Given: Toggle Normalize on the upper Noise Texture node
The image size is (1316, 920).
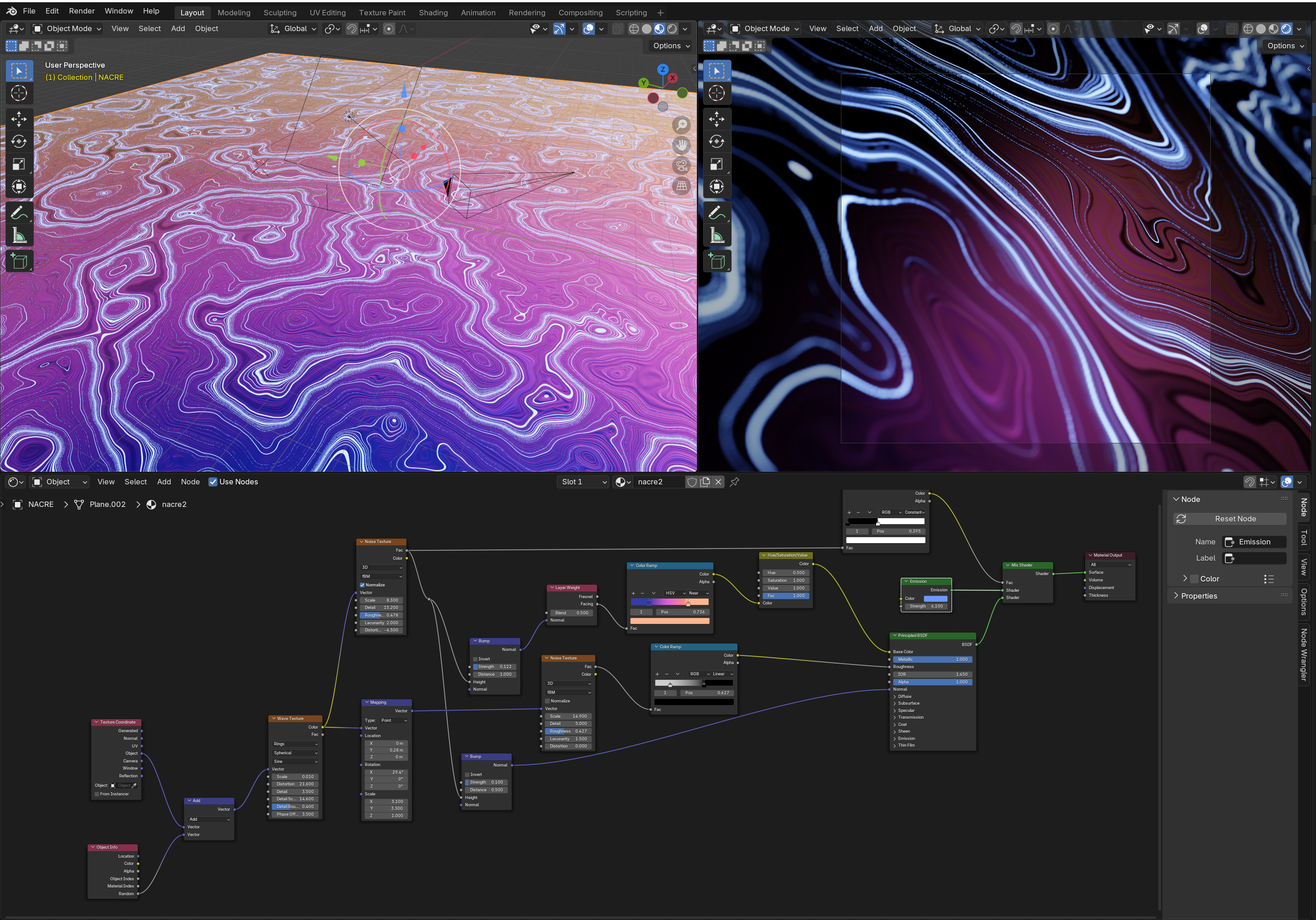Looking at the screenshot, I should 362,585.
